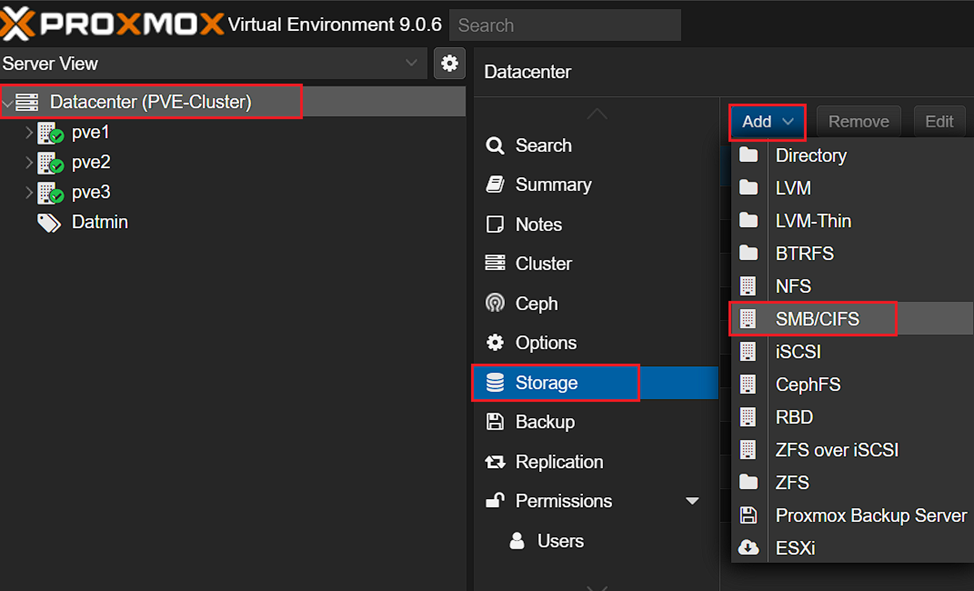The width and height of the screenshot is (974, 591).
Task: Choose SMB/CIFS from the Add menu
Action: coord(816,319)
